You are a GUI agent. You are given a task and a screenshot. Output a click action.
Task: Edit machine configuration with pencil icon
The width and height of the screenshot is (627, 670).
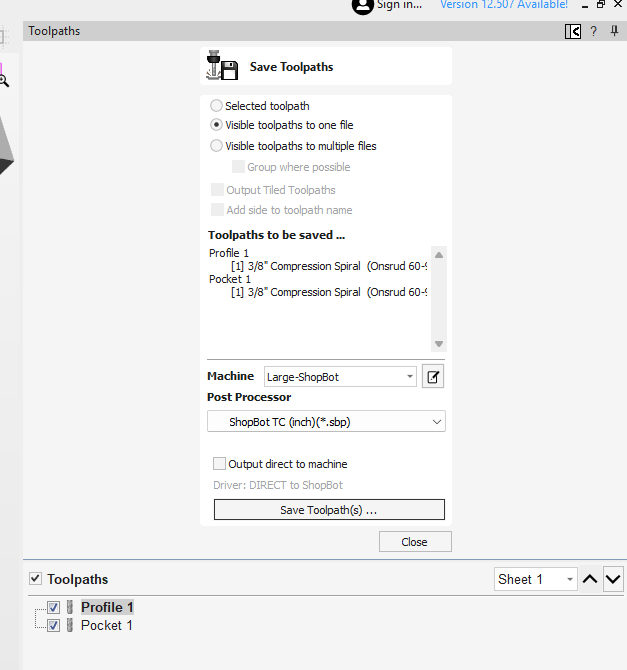433,376
